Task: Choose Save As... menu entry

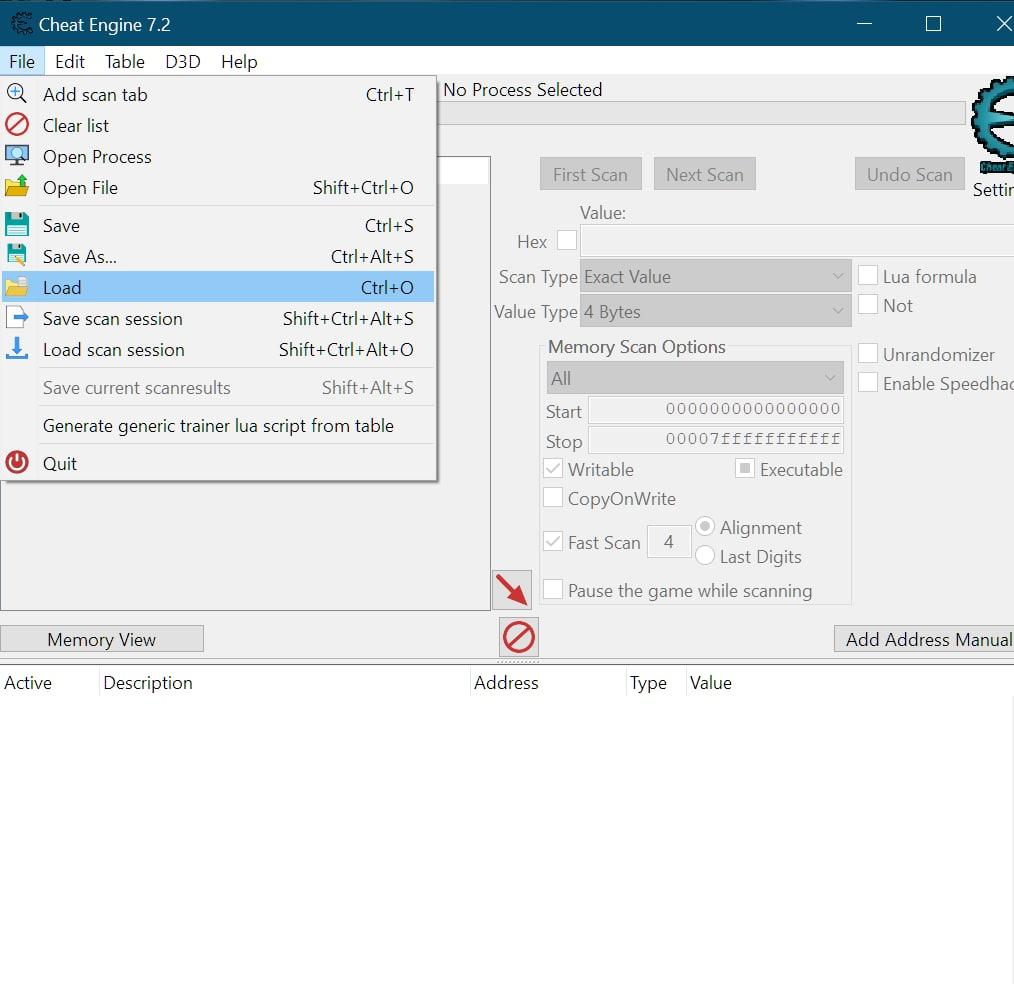Action: 218,257
